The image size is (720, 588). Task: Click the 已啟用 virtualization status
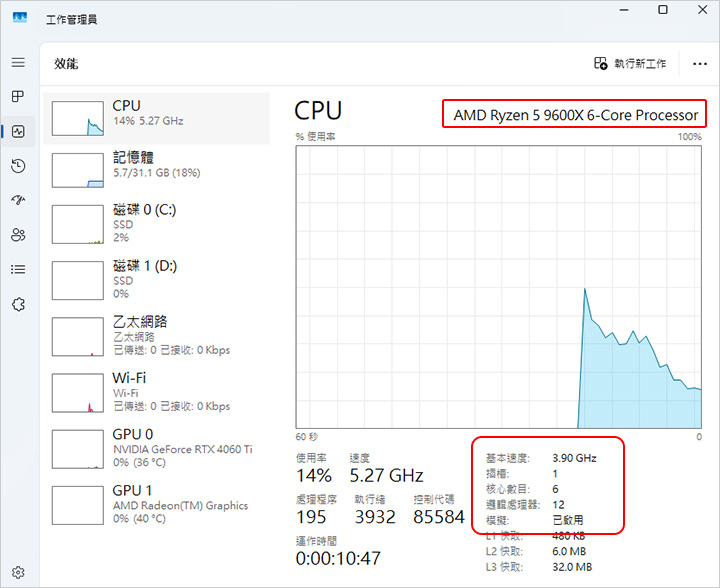[568, 520]
